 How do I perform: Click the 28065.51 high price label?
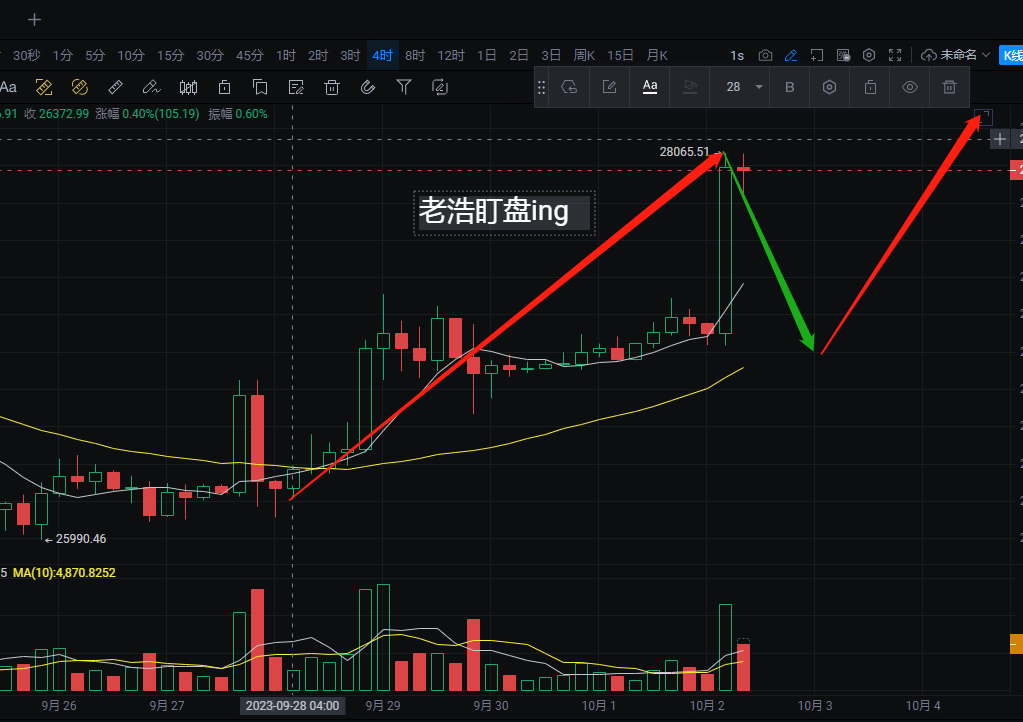tap(684, 152)
